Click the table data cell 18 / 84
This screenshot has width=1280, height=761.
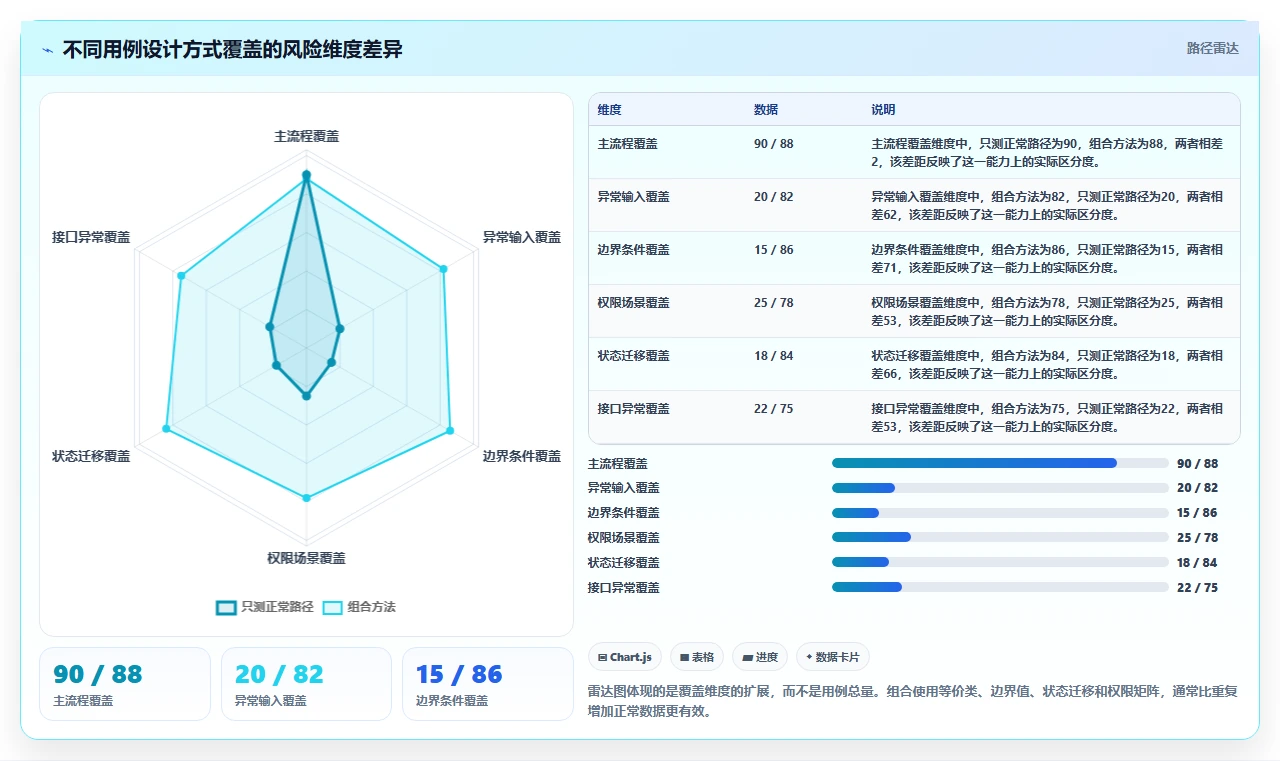pos(774,356)
